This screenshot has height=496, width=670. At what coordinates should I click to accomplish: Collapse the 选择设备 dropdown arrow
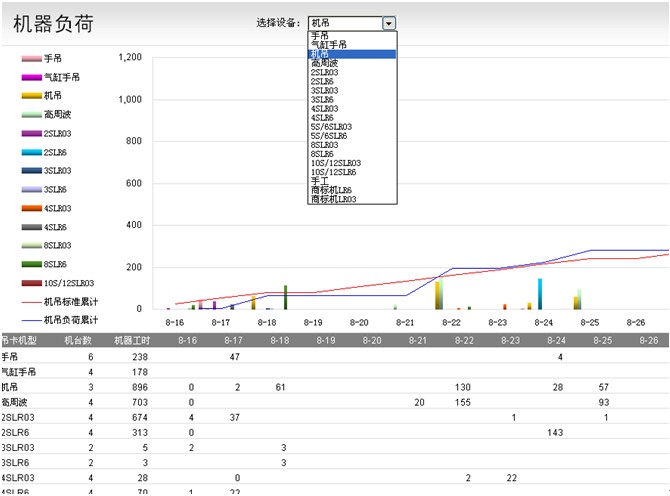[389, 23]
